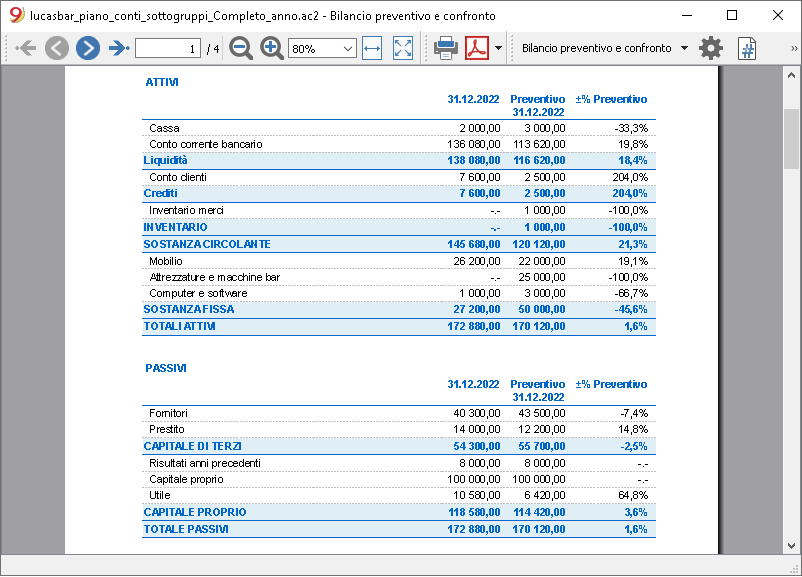Maximize the report window

pos(732,15)
